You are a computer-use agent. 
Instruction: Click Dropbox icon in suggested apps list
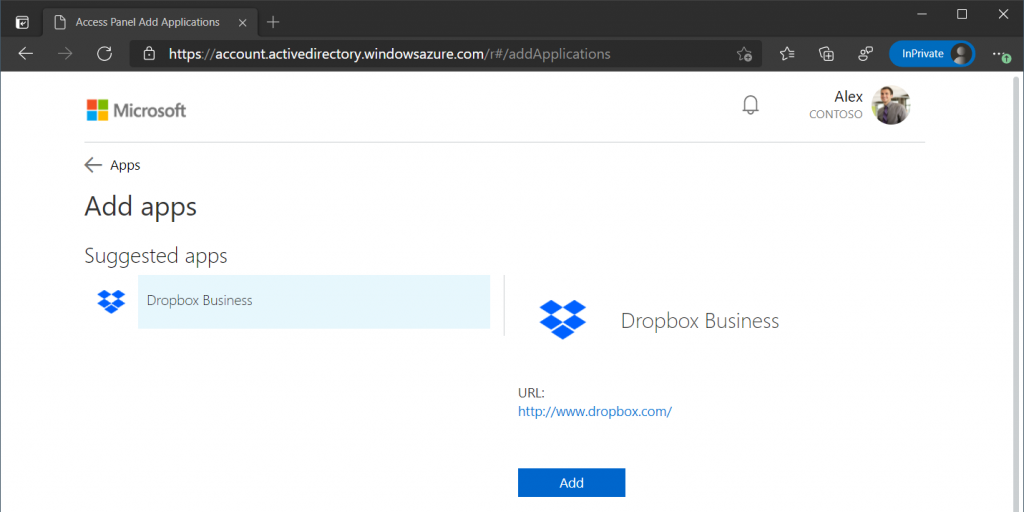[x=111, y=301]
